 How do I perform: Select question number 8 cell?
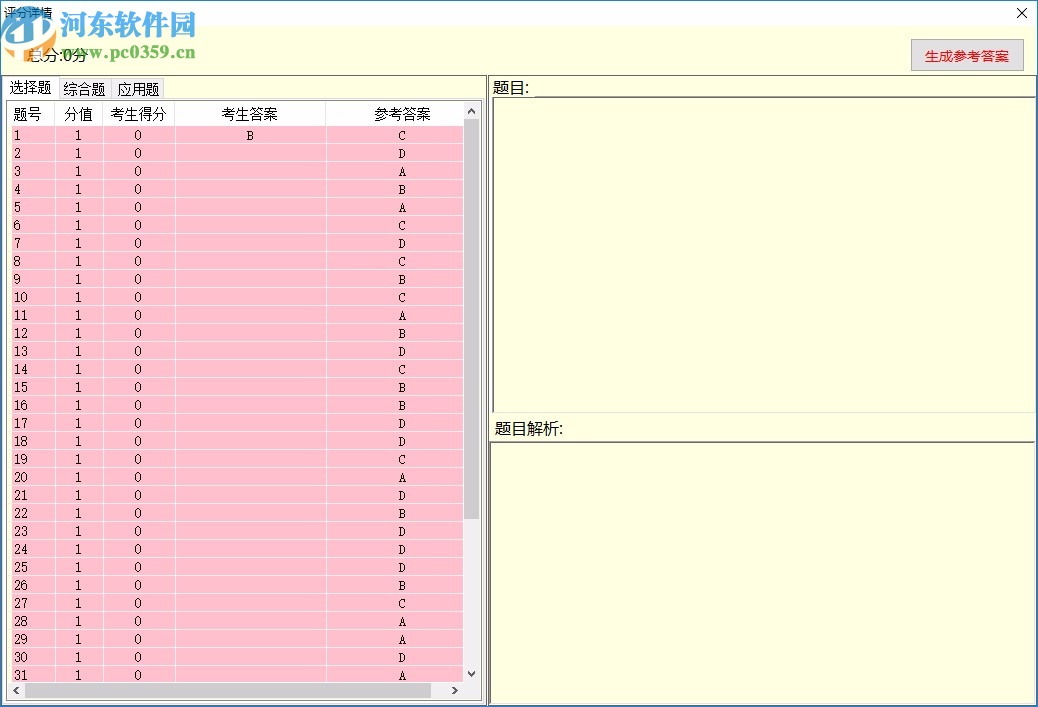[33, 261]
